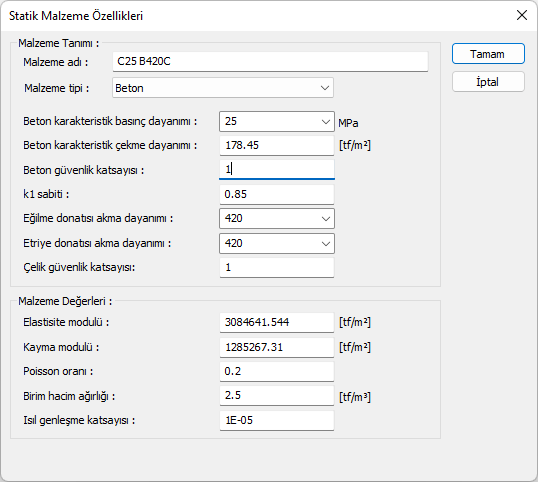538x482 pixels.
Task: Click the chevron arrow beside the value 25
Action: pyautogui.click(x=326, y=122)
